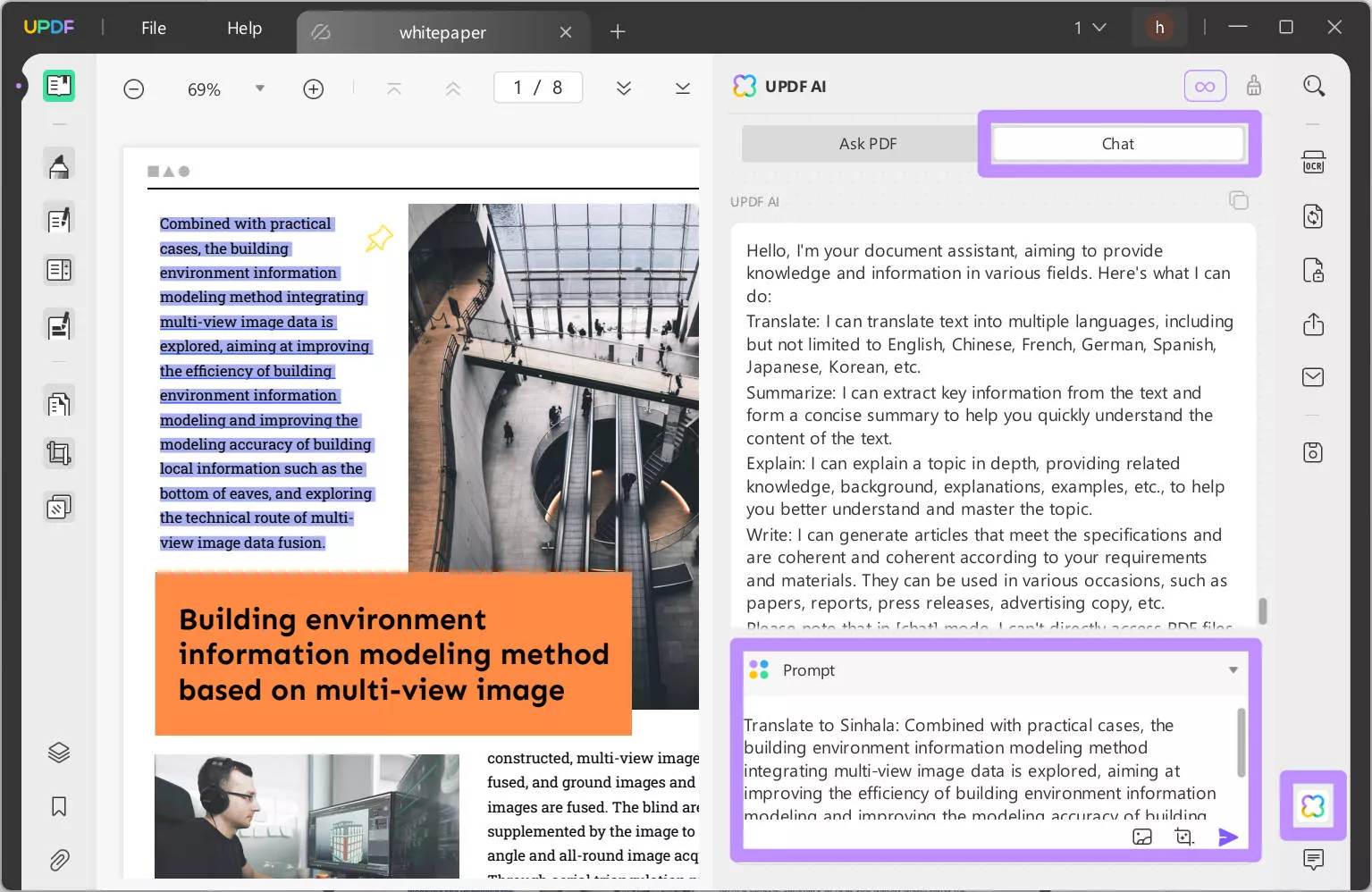Open the user account avatar h
The height and width of the screenshot is (892, 1372).
[1159, 28]
